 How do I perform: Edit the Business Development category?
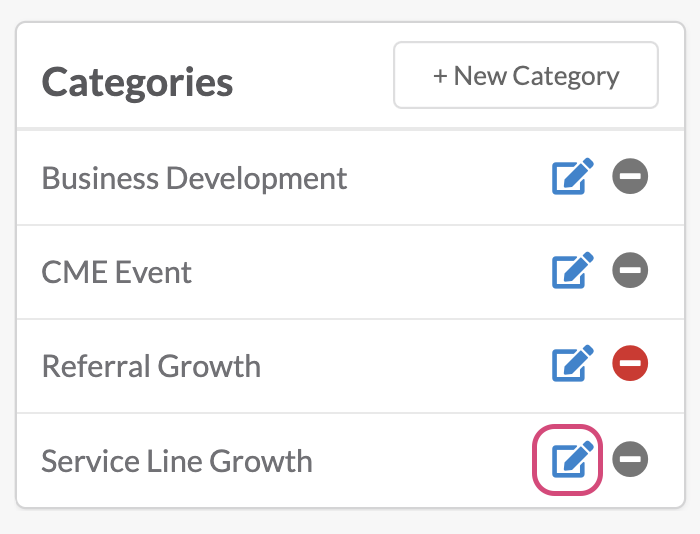point(573,176)
